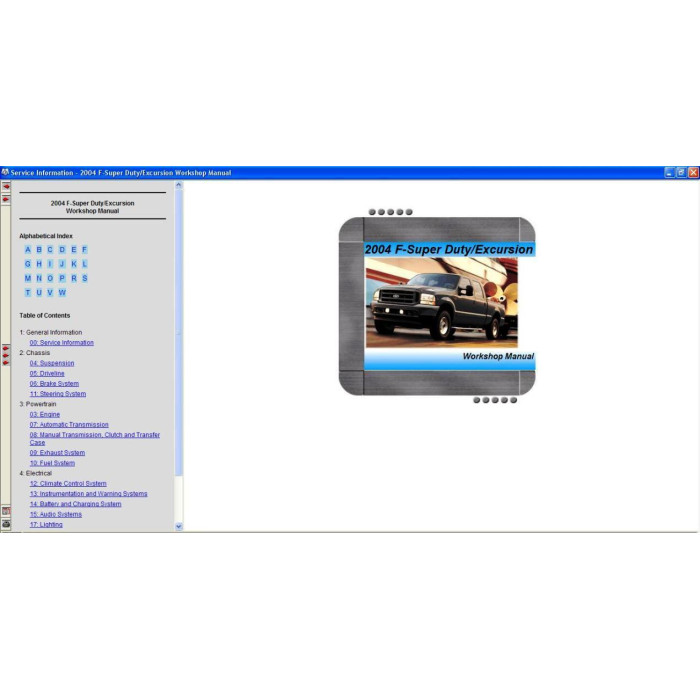Open alphabetical index letter N
Image resolution: width=700 pixels, height=700 pixels.
tap(39, 278)
